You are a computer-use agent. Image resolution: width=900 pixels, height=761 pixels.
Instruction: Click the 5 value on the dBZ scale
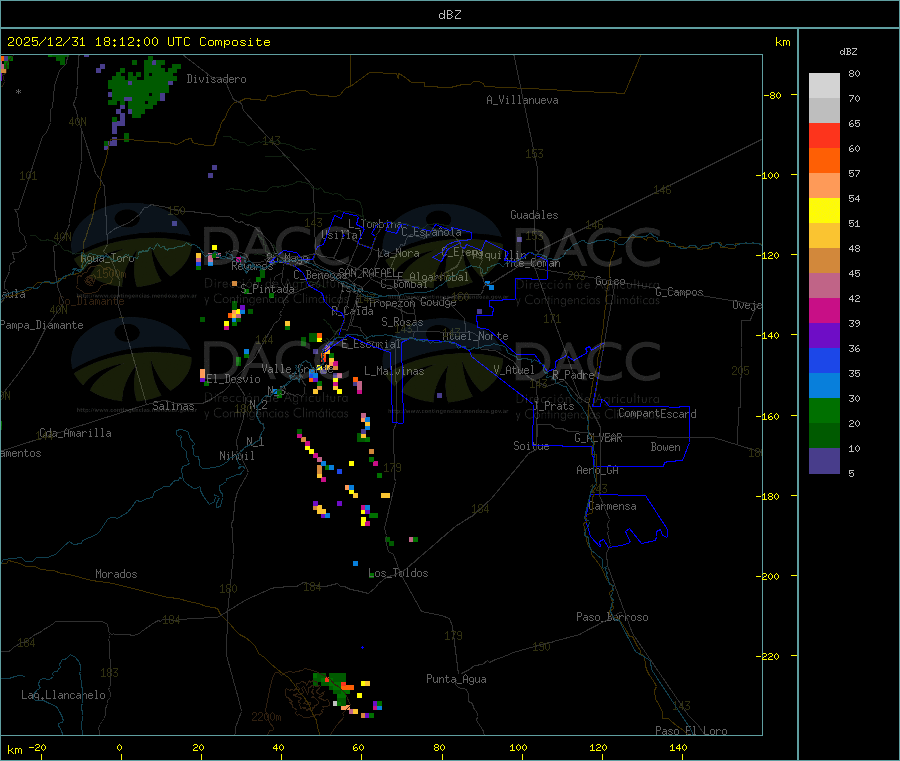pos(851,473)
